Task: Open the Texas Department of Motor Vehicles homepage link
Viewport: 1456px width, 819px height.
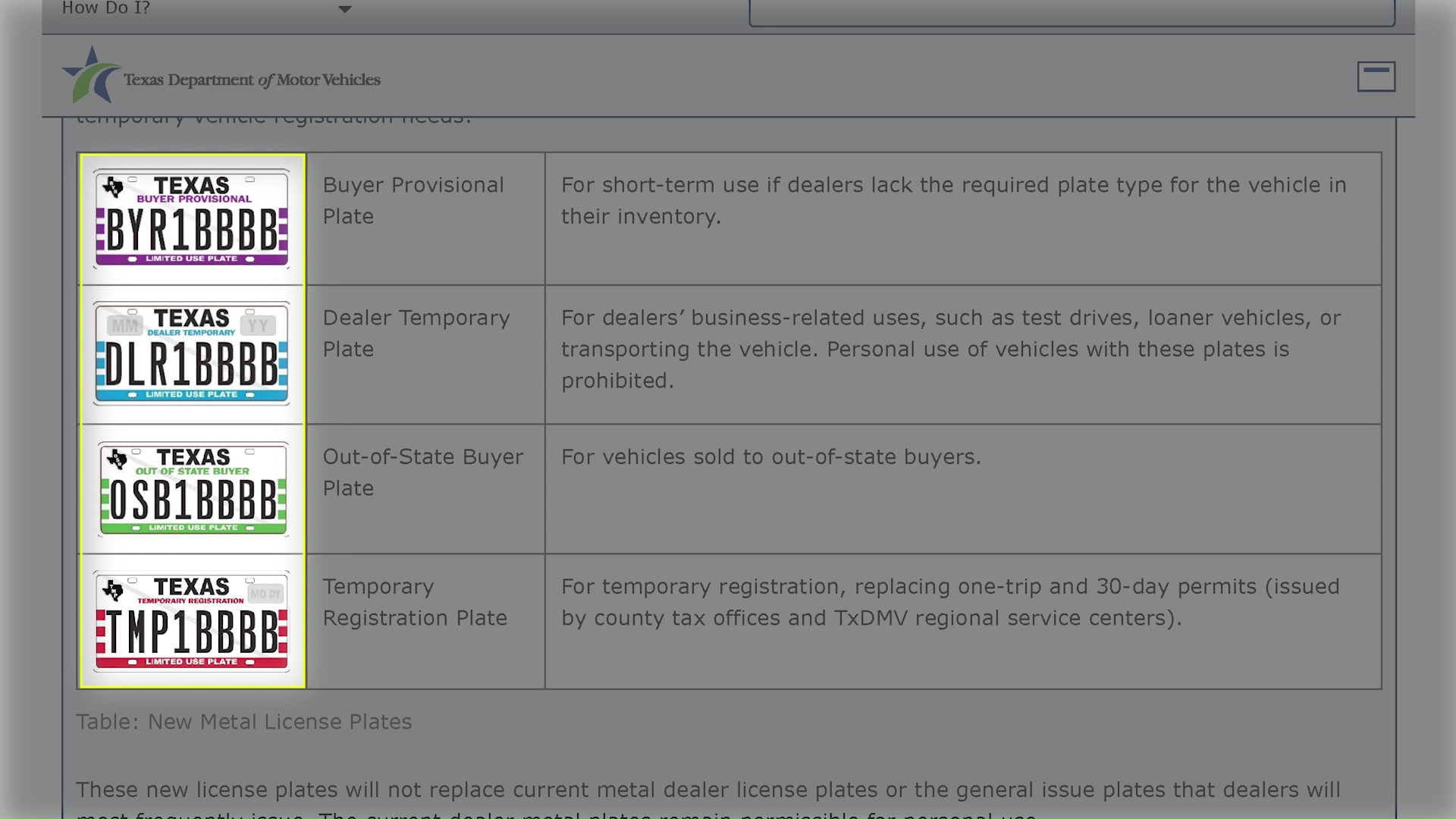Action: pos(252,80)
